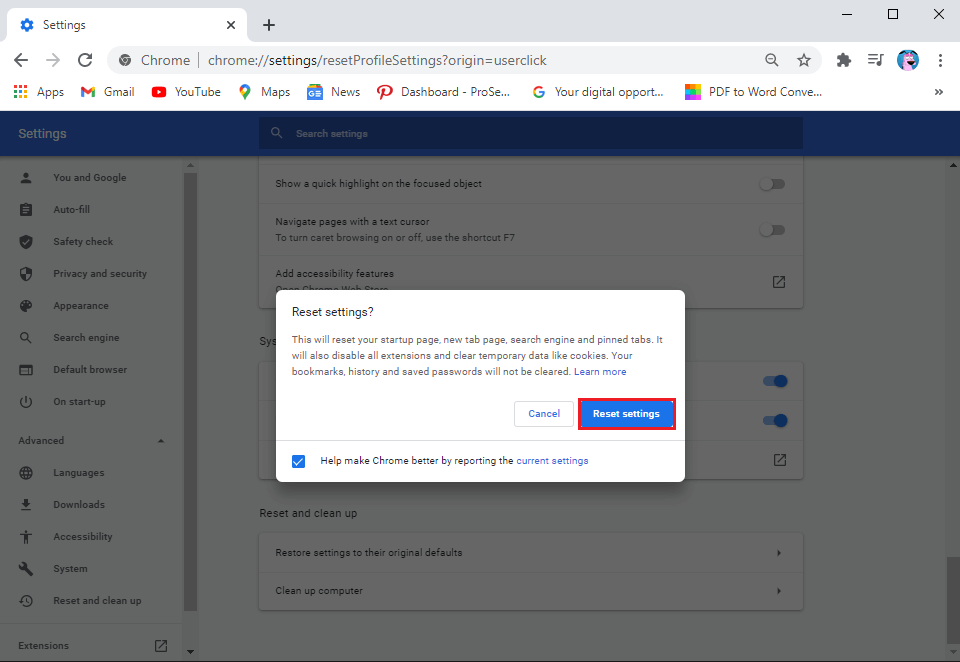Open the YouTube bookmark icon
The height and width of the screenshot is (662, 960).
pyautogui.click(x=160, y=91)
